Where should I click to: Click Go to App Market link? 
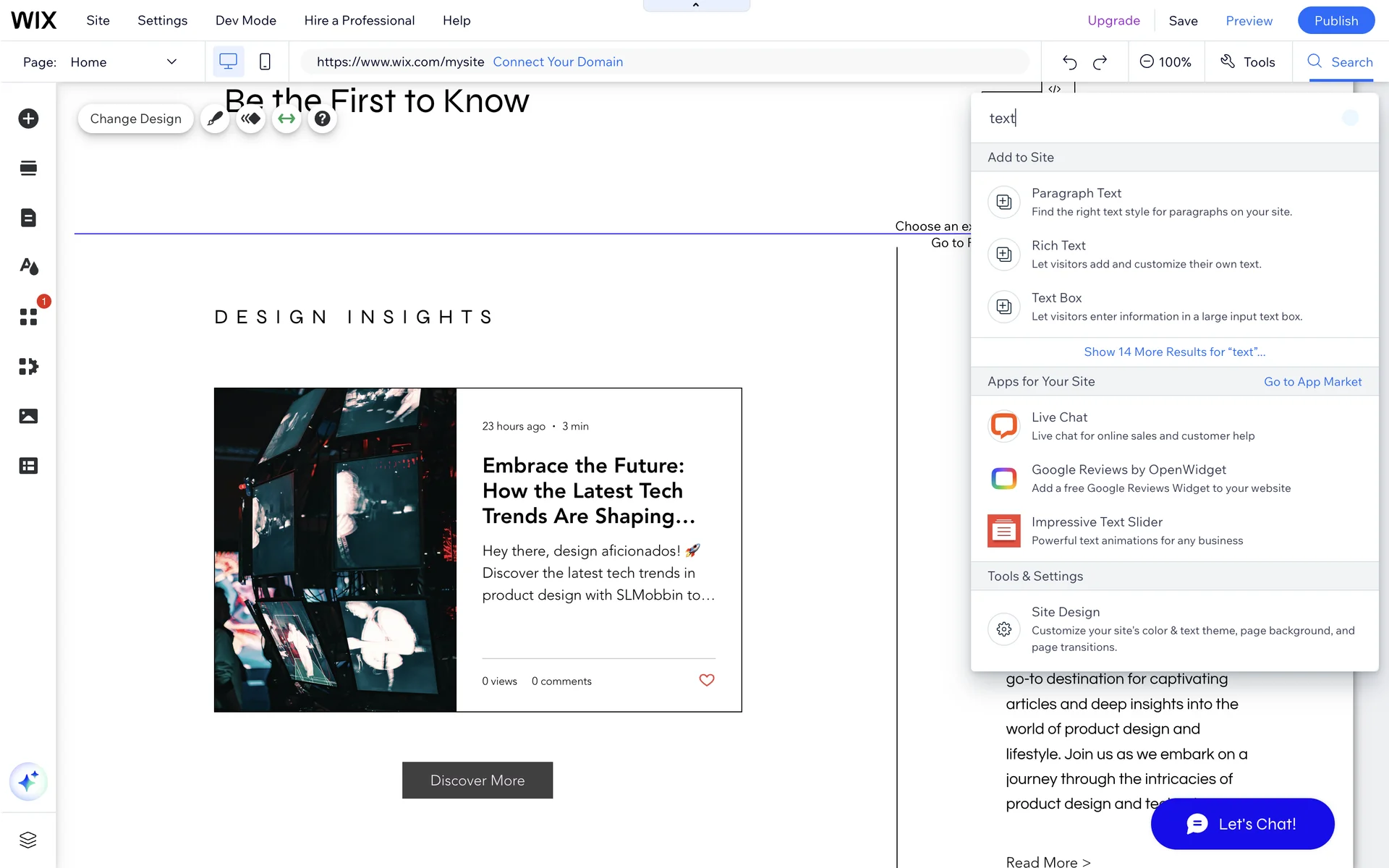(1312, 382)
